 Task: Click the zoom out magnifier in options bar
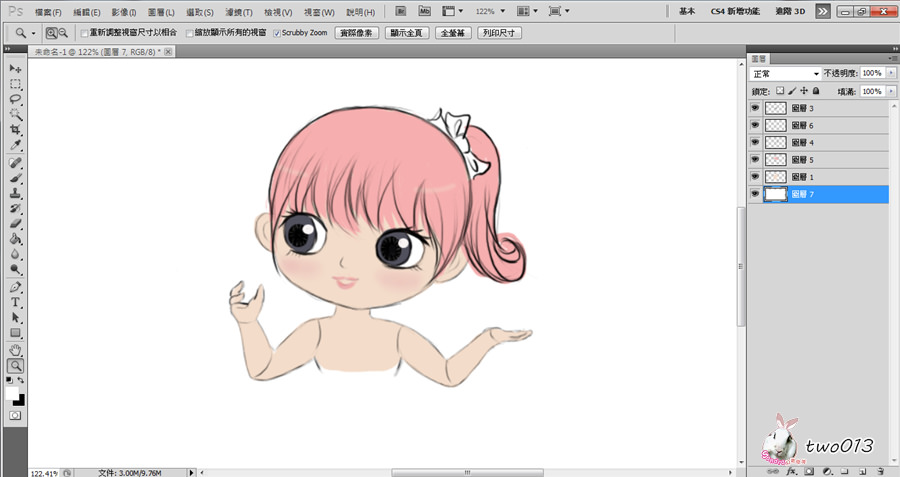63,33
